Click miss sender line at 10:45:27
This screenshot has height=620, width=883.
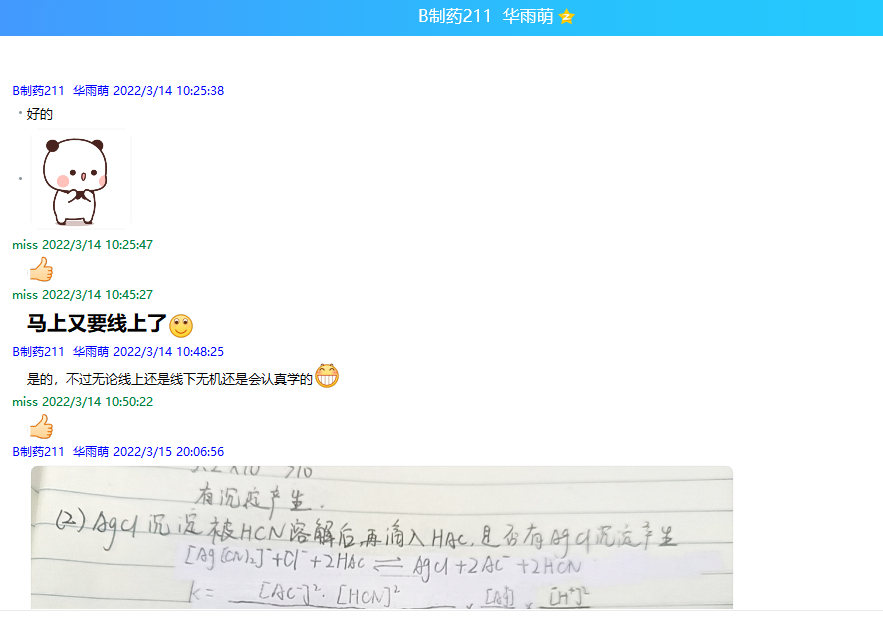coord(82,295)
